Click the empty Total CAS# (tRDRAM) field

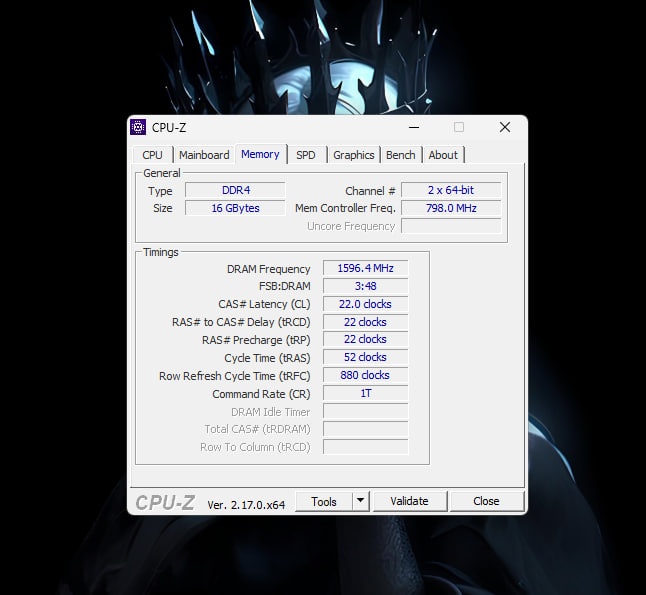coord(365,429)
